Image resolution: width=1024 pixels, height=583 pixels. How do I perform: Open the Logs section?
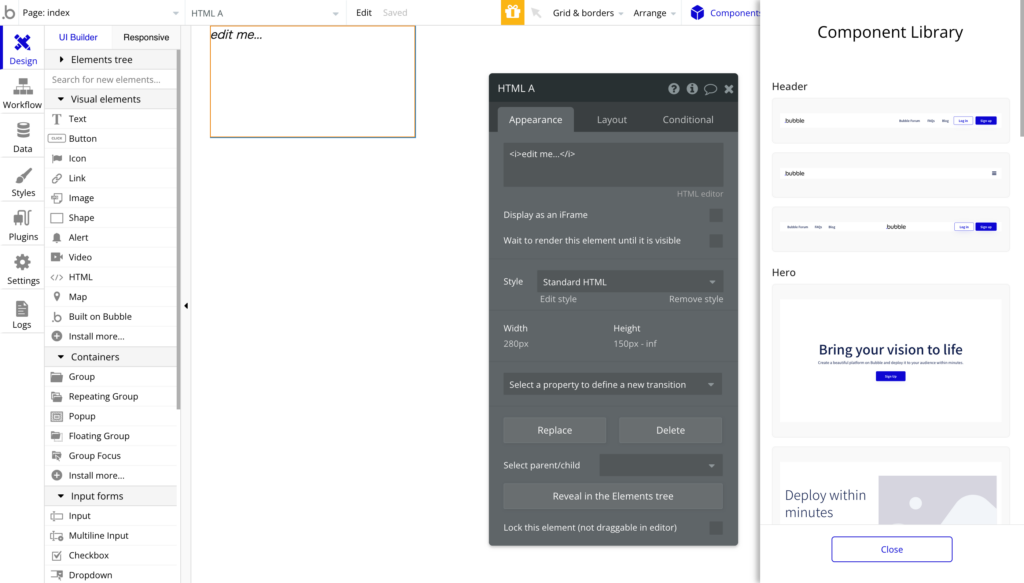coord(23,313)
